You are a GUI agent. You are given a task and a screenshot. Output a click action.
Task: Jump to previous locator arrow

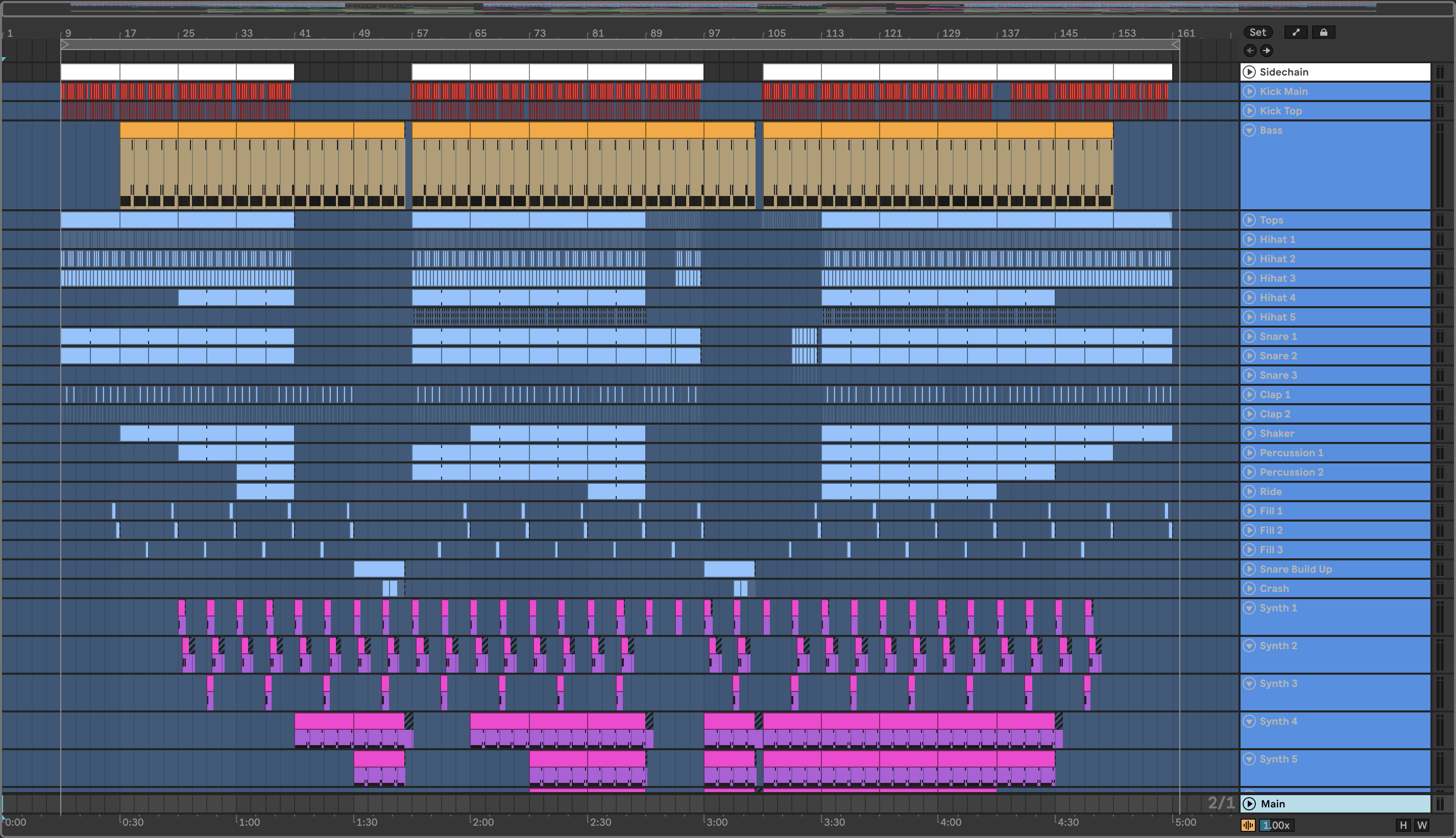click(x=1250, y=51)
